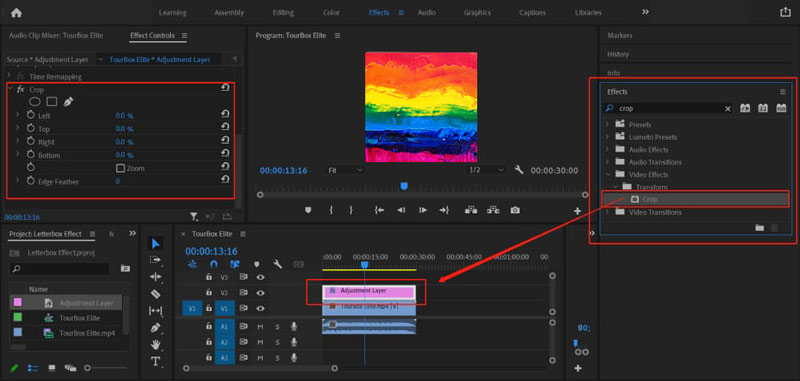This screenshot has height=381, width=800.
Task: Clear the crop search field
Action: click(728, 109)
